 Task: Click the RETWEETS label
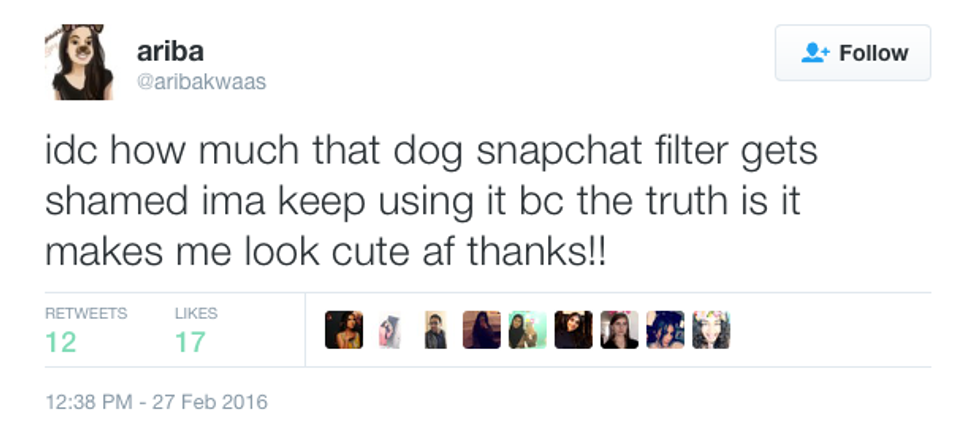[86, 313]
